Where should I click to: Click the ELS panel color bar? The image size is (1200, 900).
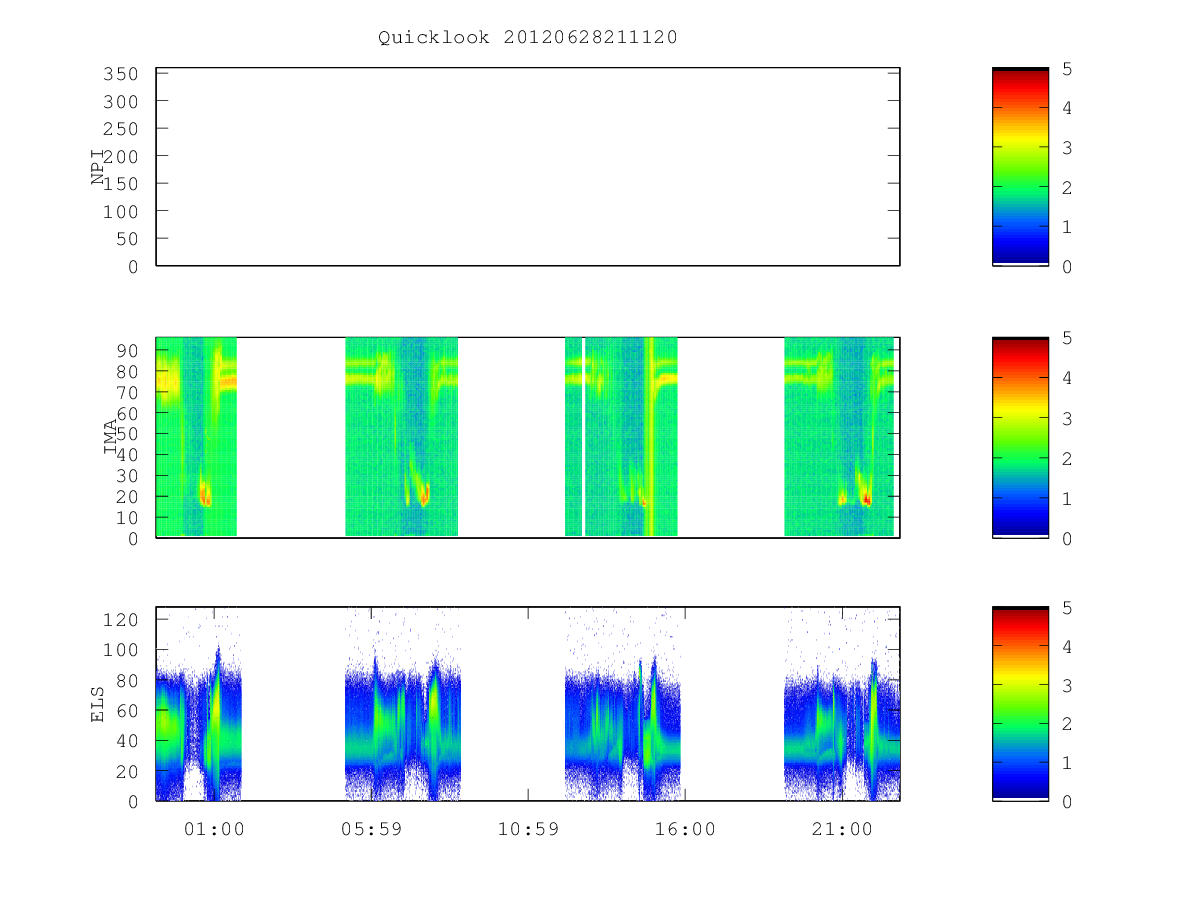(x=1020, y=704)
